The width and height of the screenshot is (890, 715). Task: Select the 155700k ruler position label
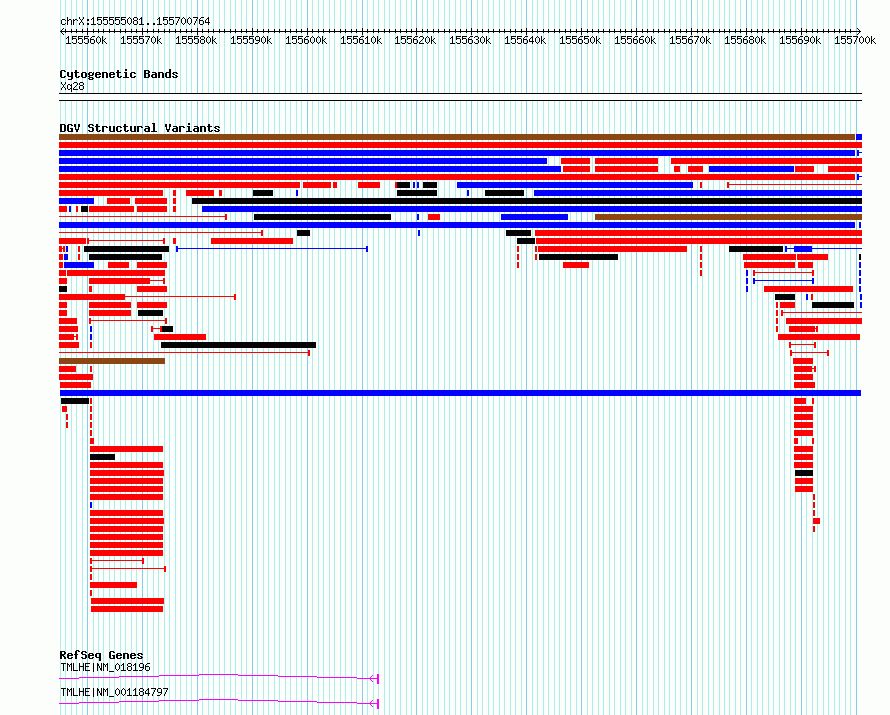pyautogui.click(x=855, y=40)
